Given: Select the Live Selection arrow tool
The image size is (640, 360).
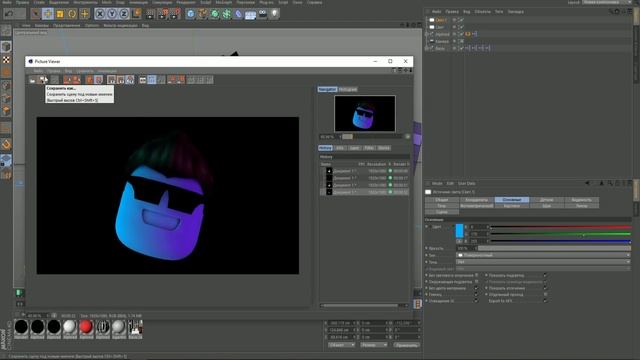Looking at the screenshot, I should coord(36,14).
